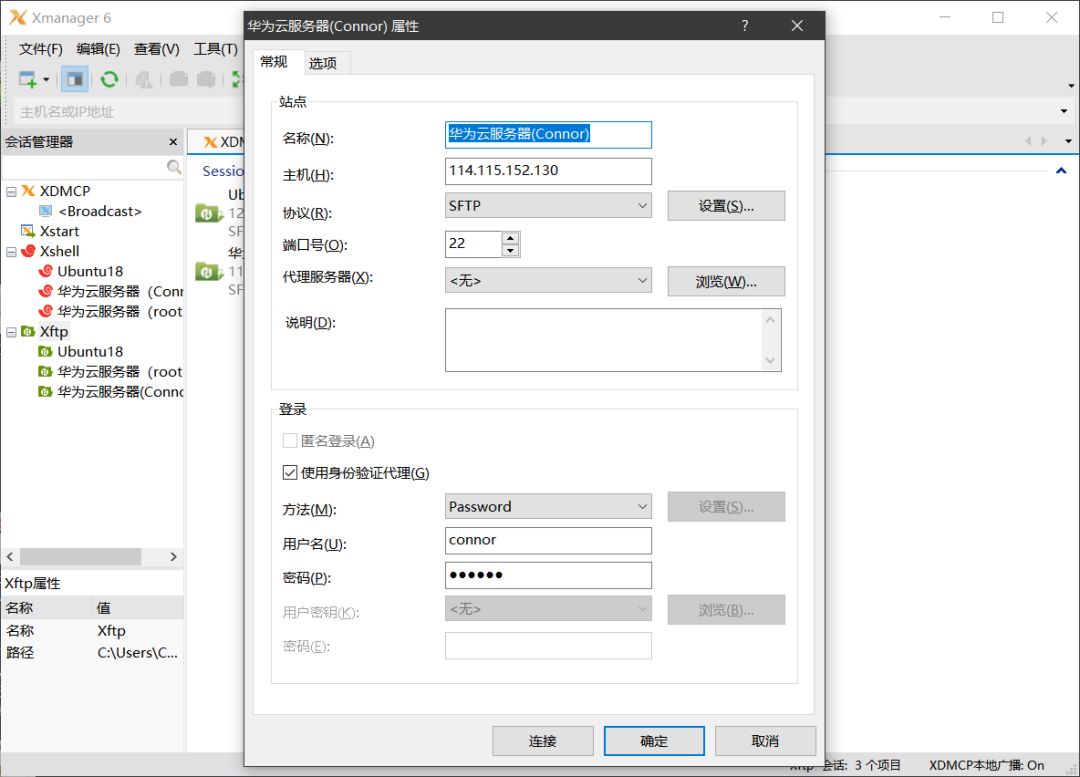Click the 值 column header in Xftp属性
The height and width of the screenshot is (777, 1080).
click(138, 608)
